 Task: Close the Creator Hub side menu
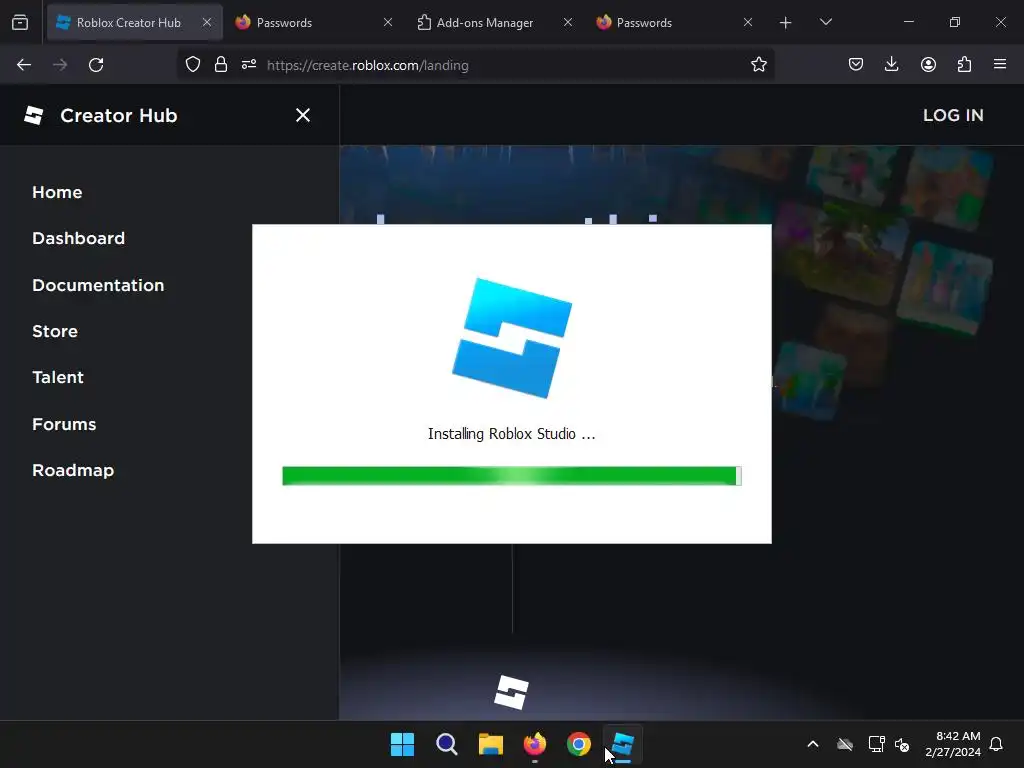tap(302, 115)
